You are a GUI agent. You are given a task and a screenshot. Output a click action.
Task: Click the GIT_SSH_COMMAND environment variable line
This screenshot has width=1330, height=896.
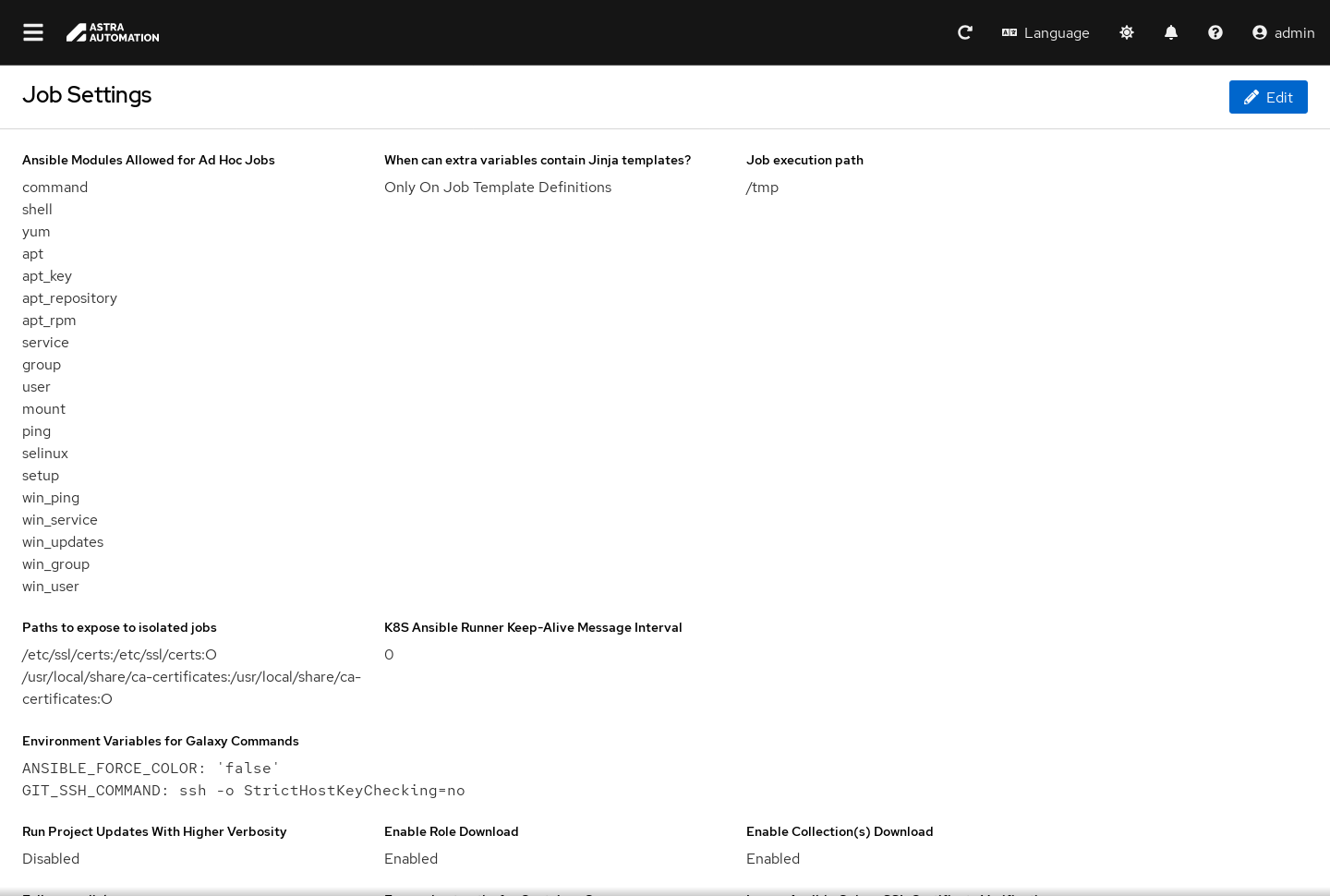pyautogui.click(x=243, y=791)
